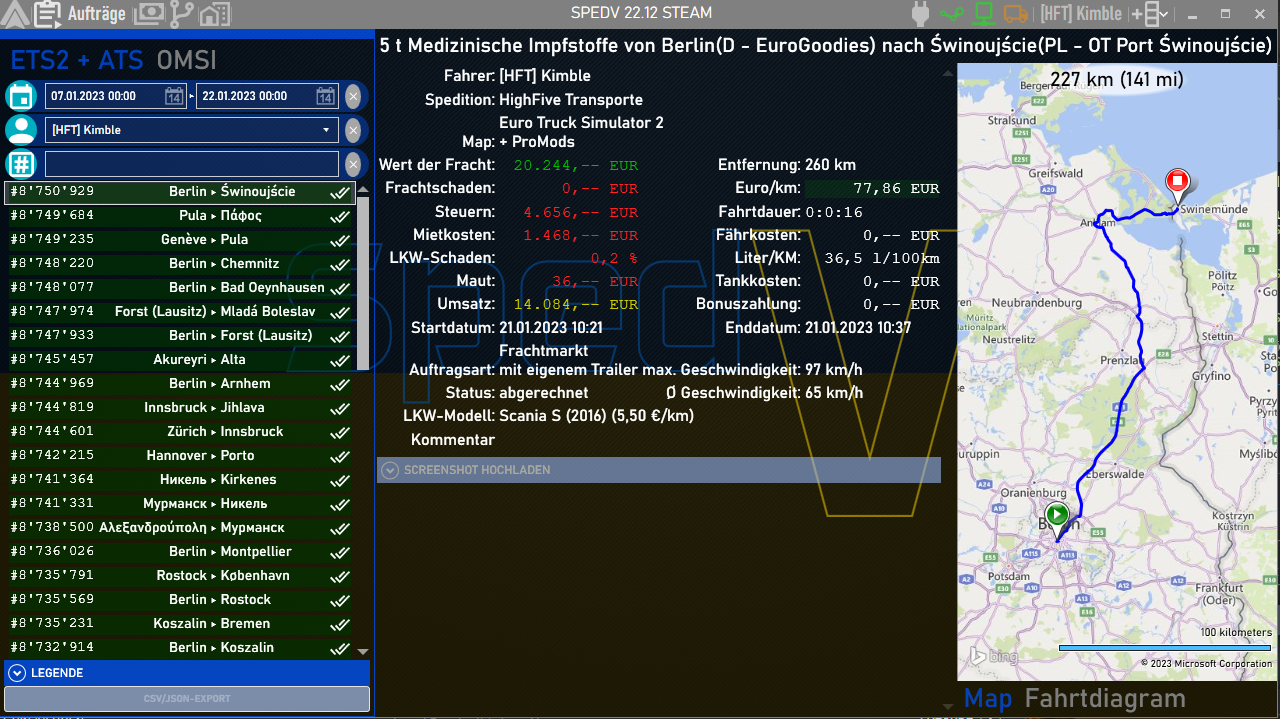
Task: Clear the driver filter
Action: coord(353,130)
